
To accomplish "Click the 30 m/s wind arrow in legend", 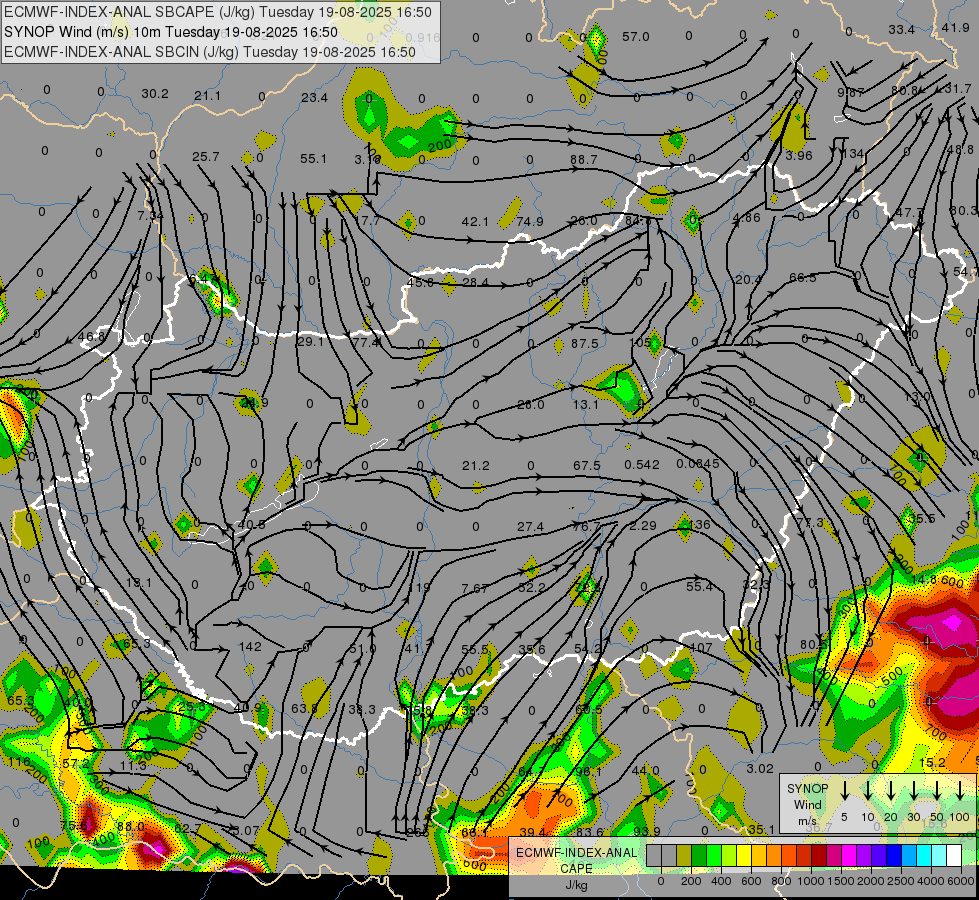I will click(x=913, y=791).
